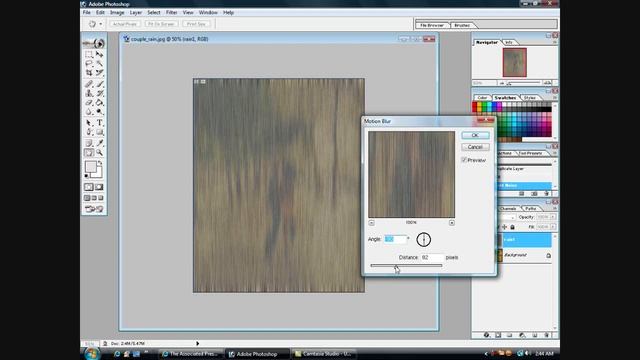Click the angle dial control

pos(424,240)
